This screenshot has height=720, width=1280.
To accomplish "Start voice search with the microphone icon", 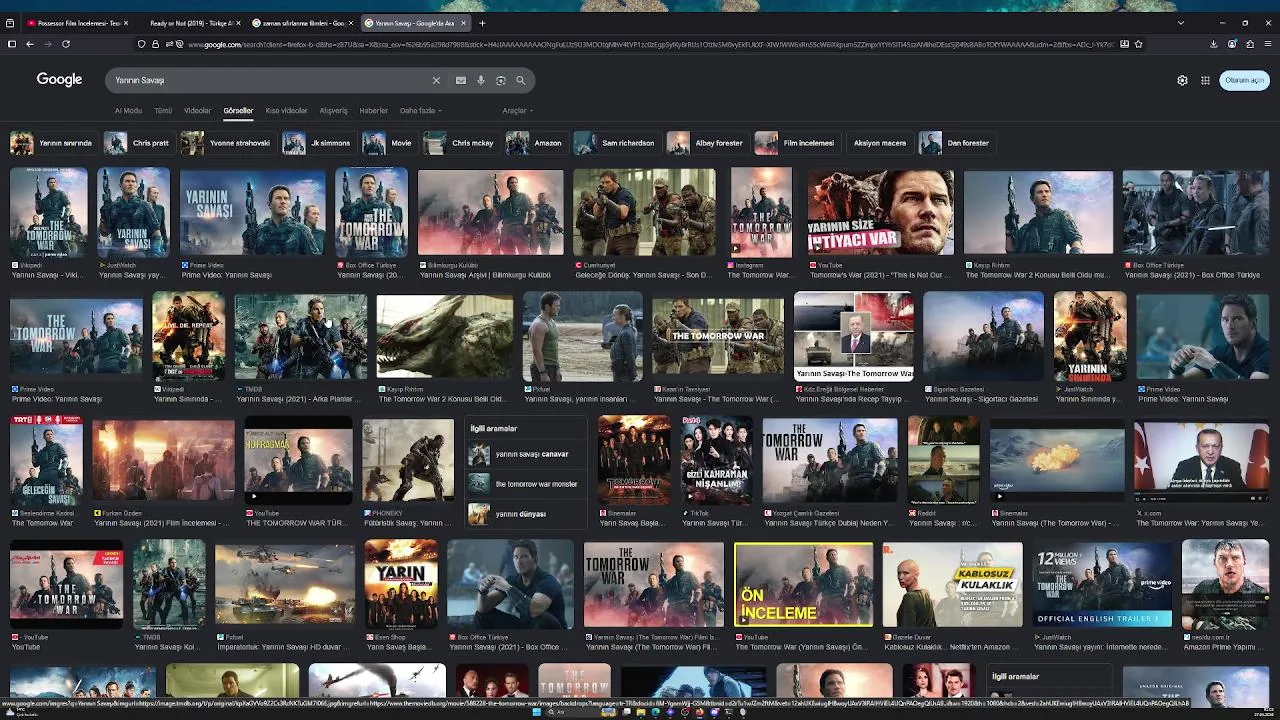I will 481,80.
